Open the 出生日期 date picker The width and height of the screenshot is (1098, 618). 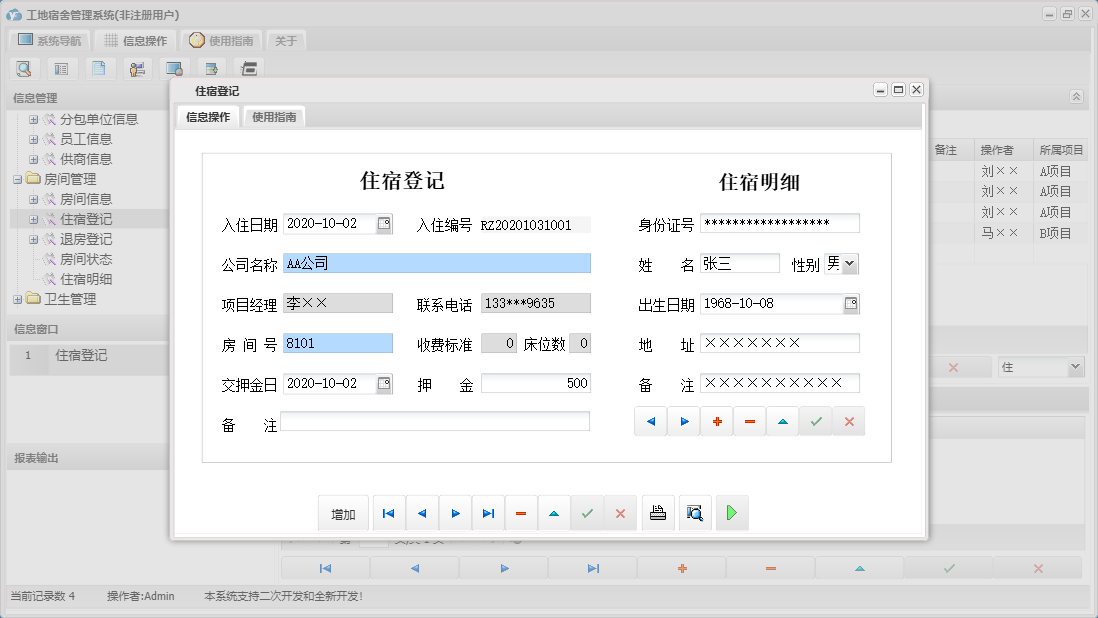854,303
